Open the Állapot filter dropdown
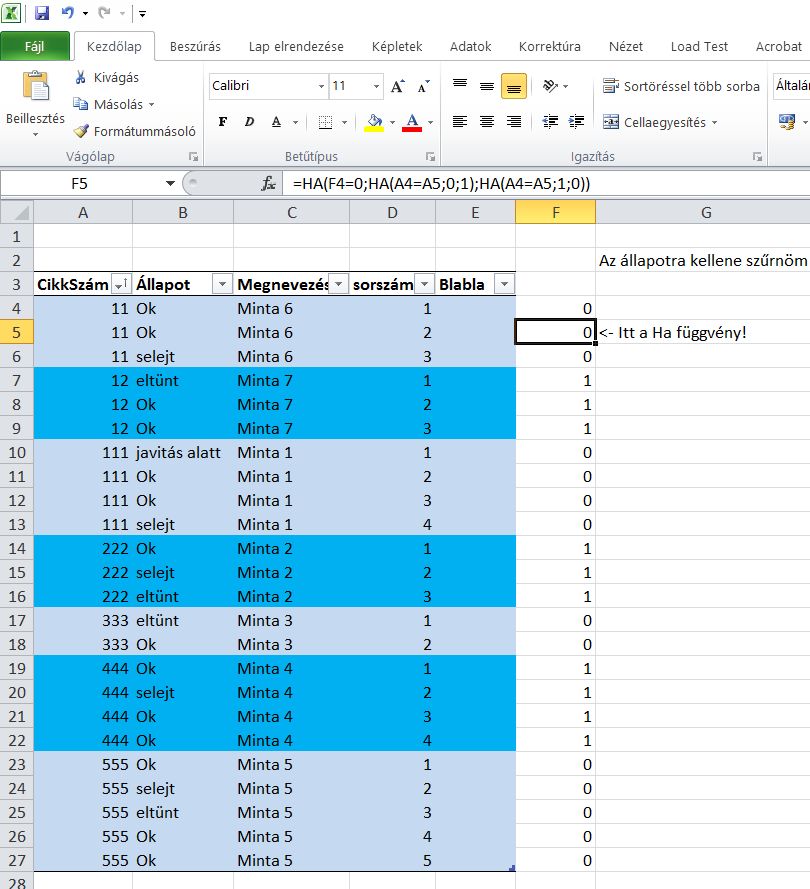Screen dimensions: 810x889 tap(222, 284)
